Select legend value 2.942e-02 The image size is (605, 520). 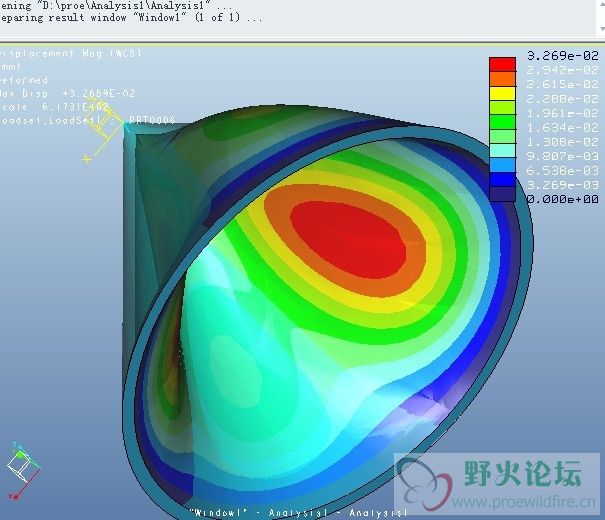tap(563, 70)
